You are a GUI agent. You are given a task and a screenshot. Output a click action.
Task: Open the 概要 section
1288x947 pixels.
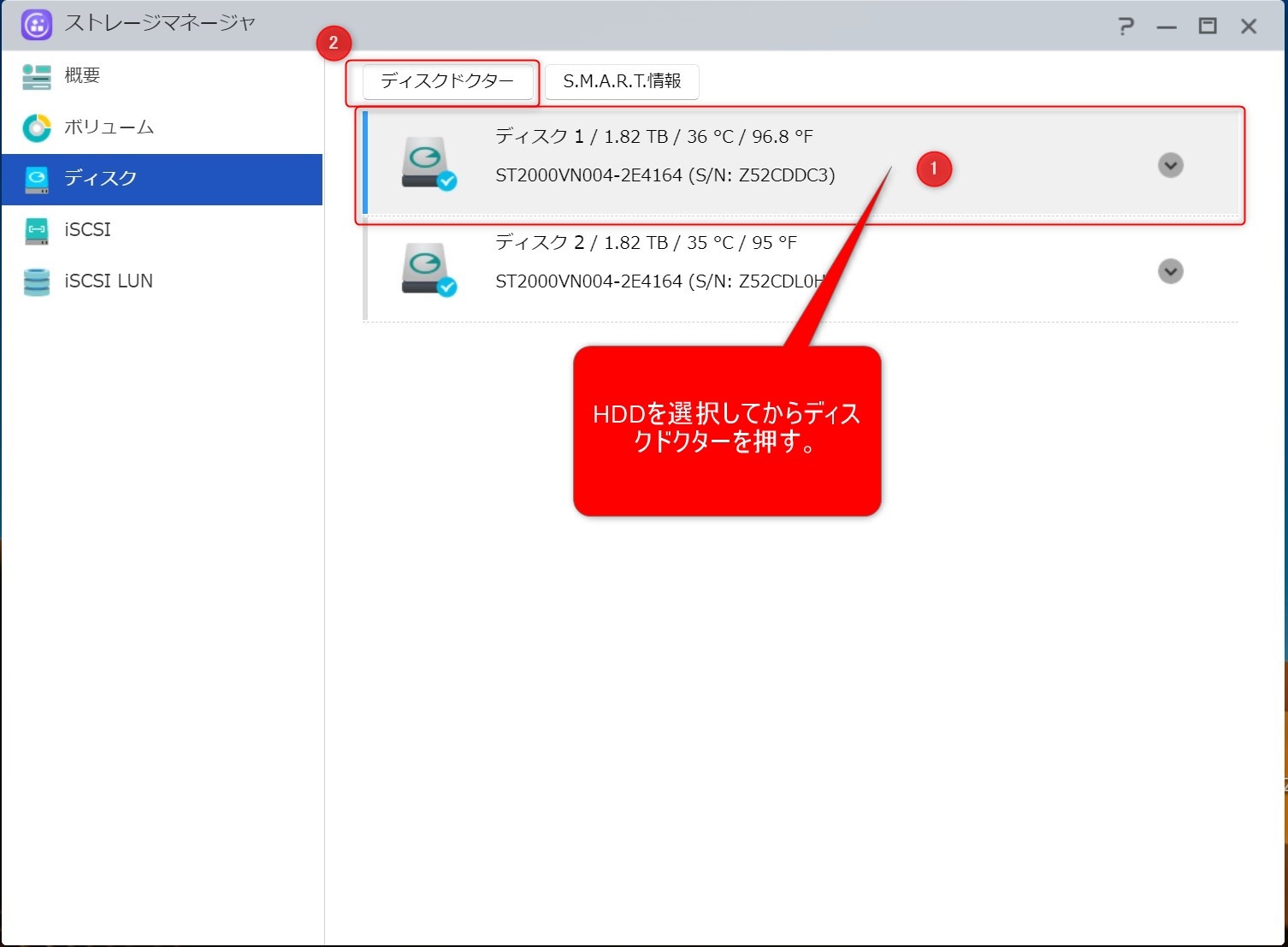(x=83, y=76)
